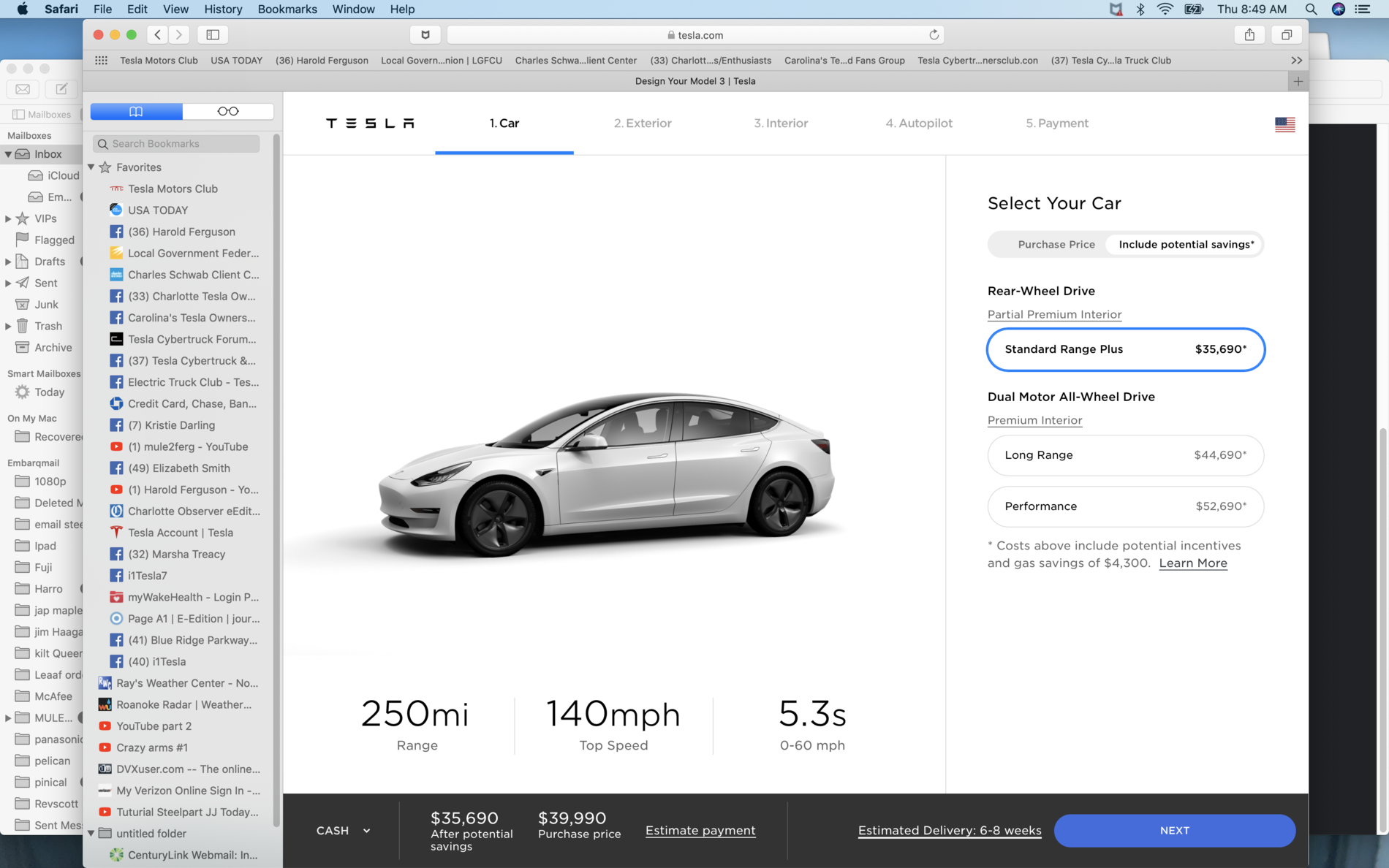Click Estimate payment link

pos(700,831)
